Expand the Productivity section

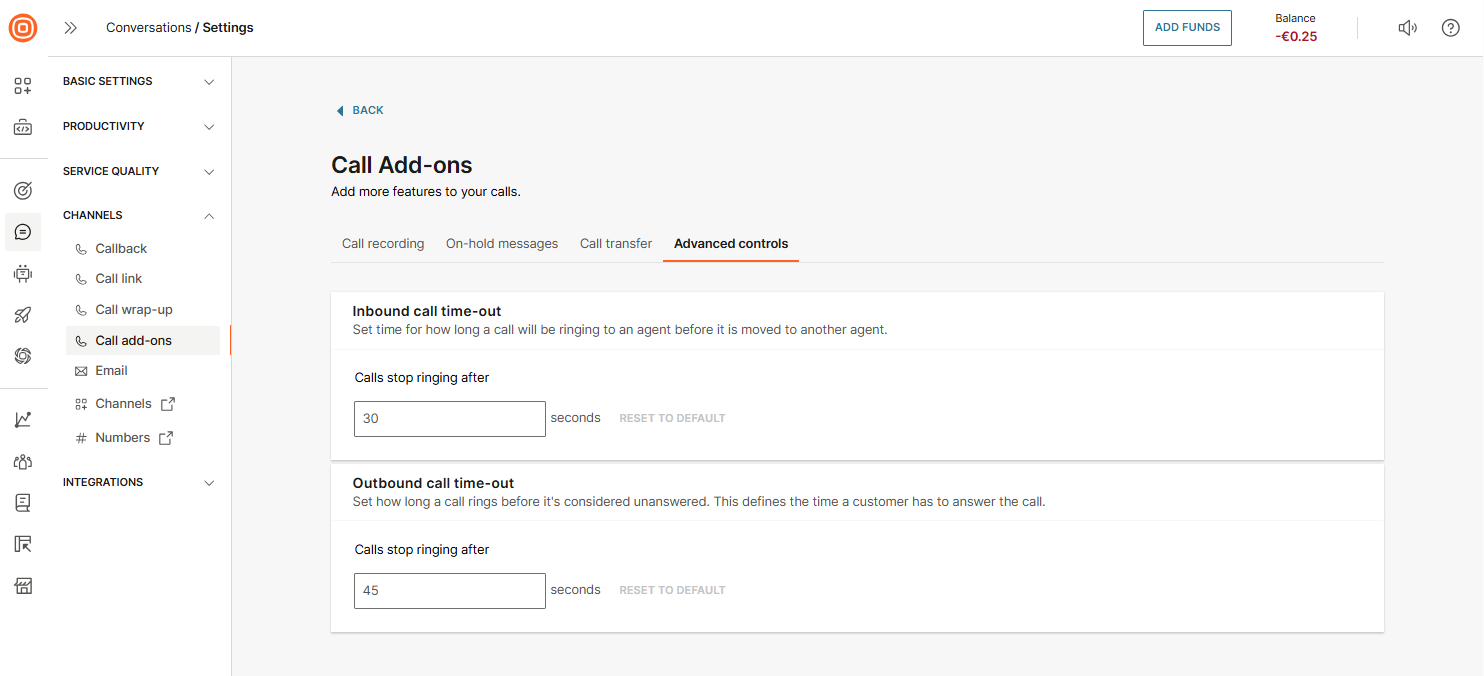pos(139,127)
